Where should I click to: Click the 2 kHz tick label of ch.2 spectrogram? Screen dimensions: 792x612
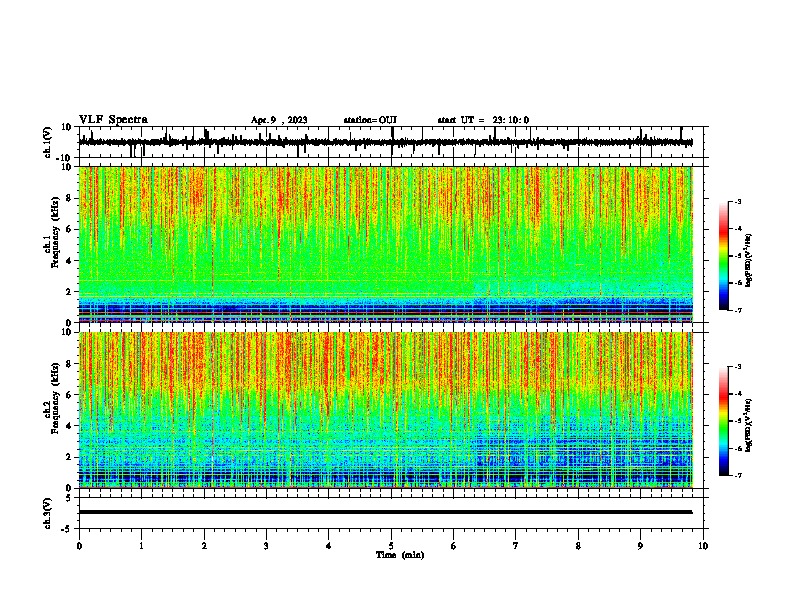pos(69,457)
